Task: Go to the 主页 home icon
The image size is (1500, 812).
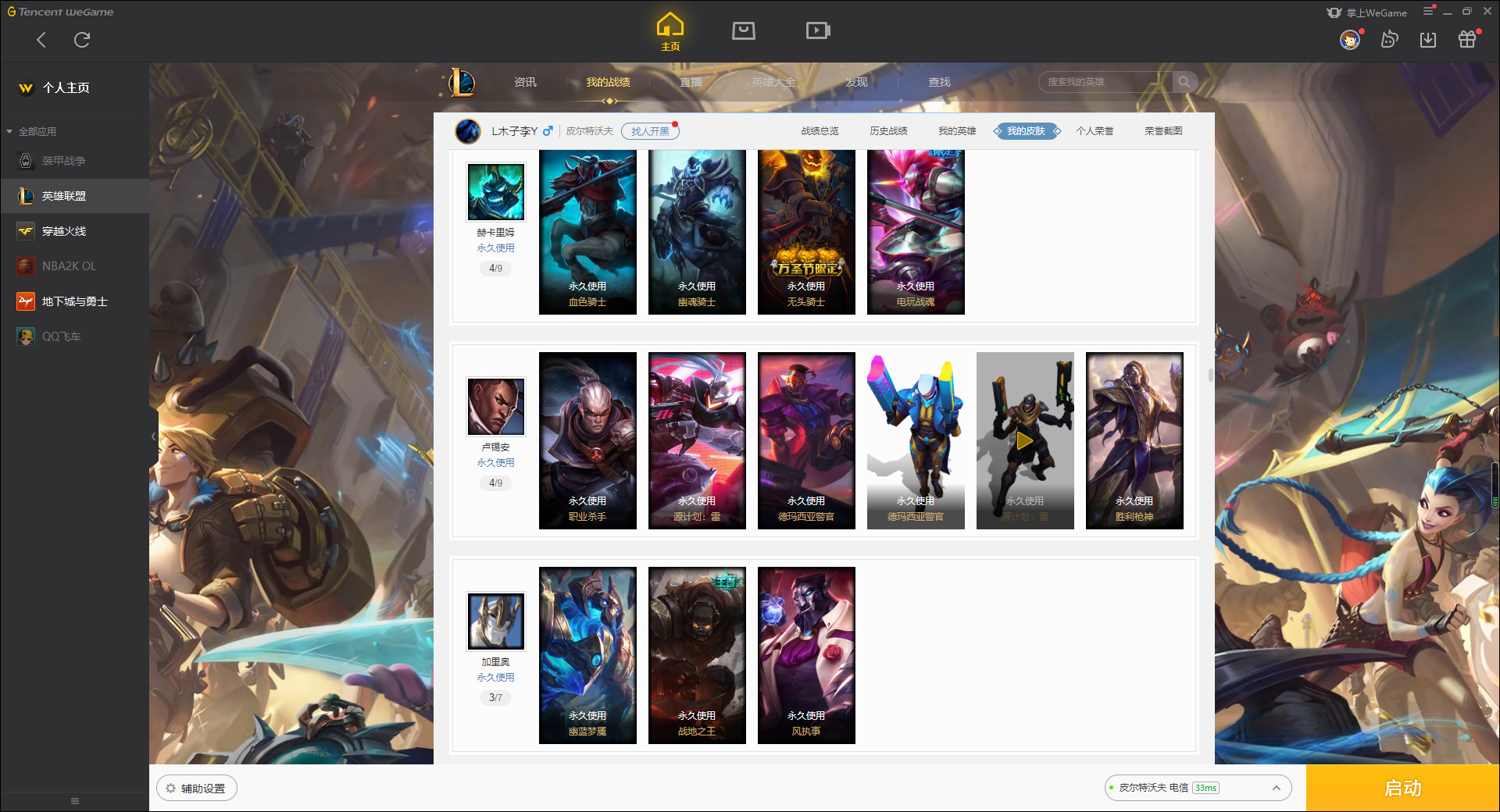Action: click(670, 32)
